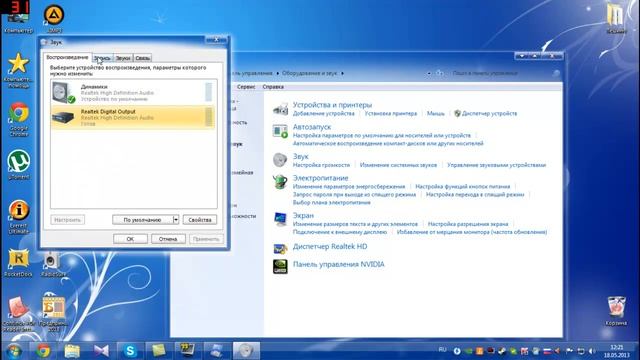640x360 pixels.
Task: Select the Воспроизведение tab
Action: (67, 57)
